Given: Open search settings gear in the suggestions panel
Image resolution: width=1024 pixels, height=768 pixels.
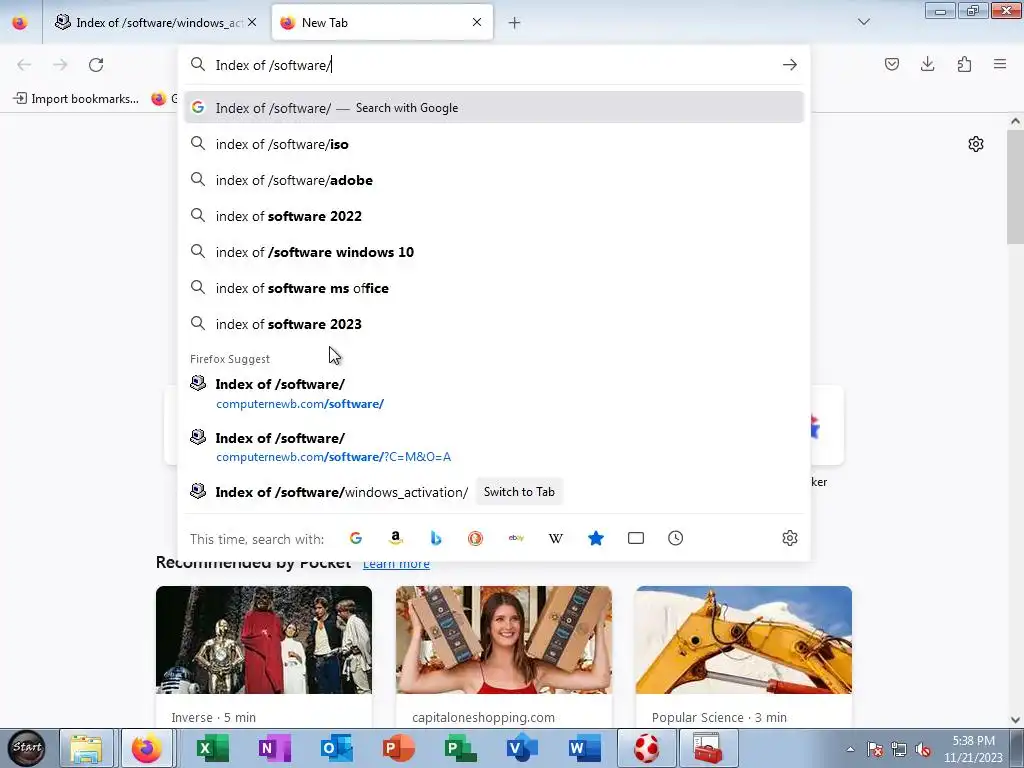Looking at the screenshot, I should 790,538.
